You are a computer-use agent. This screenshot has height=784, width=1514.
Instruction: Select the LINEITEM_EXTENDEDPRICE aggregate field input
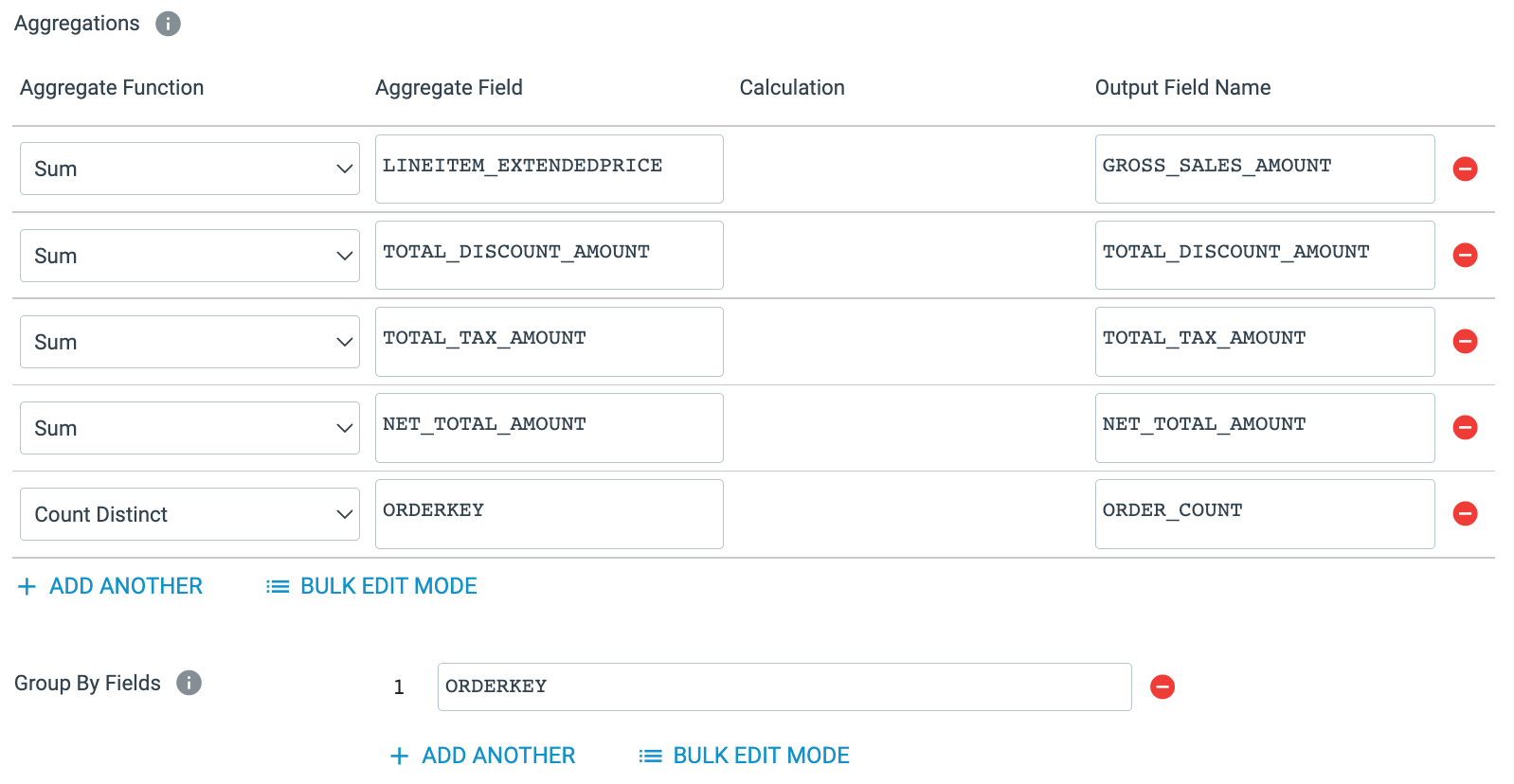click(x=549, y=169)
